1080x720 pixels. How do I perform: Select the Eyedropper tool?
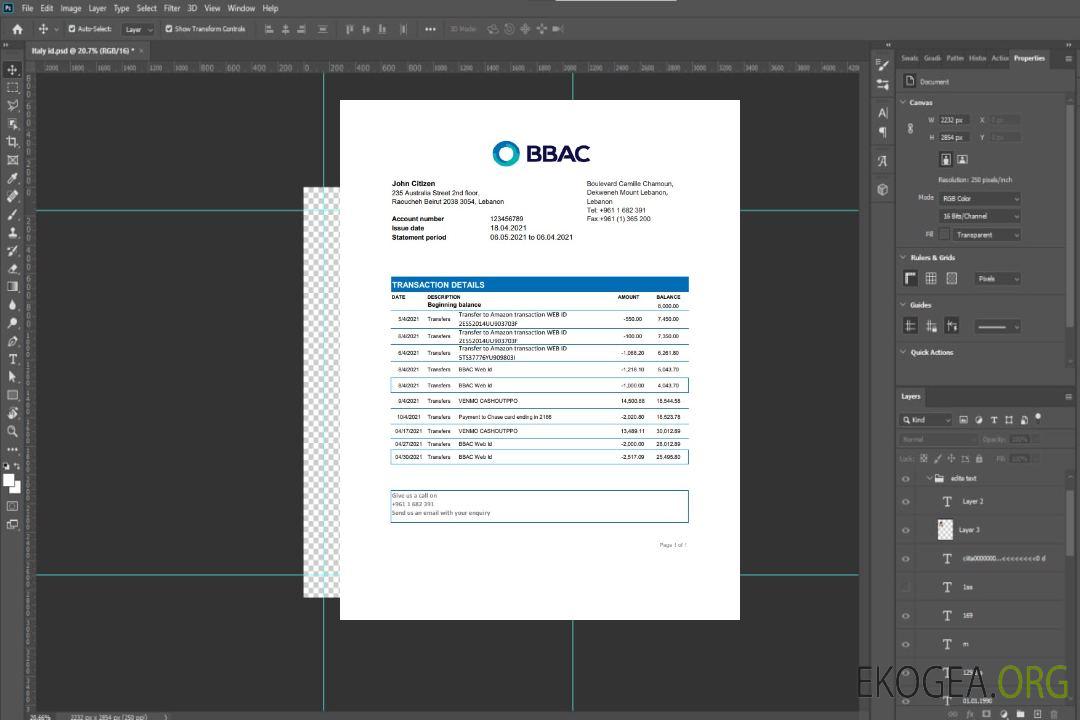point(12,178)
